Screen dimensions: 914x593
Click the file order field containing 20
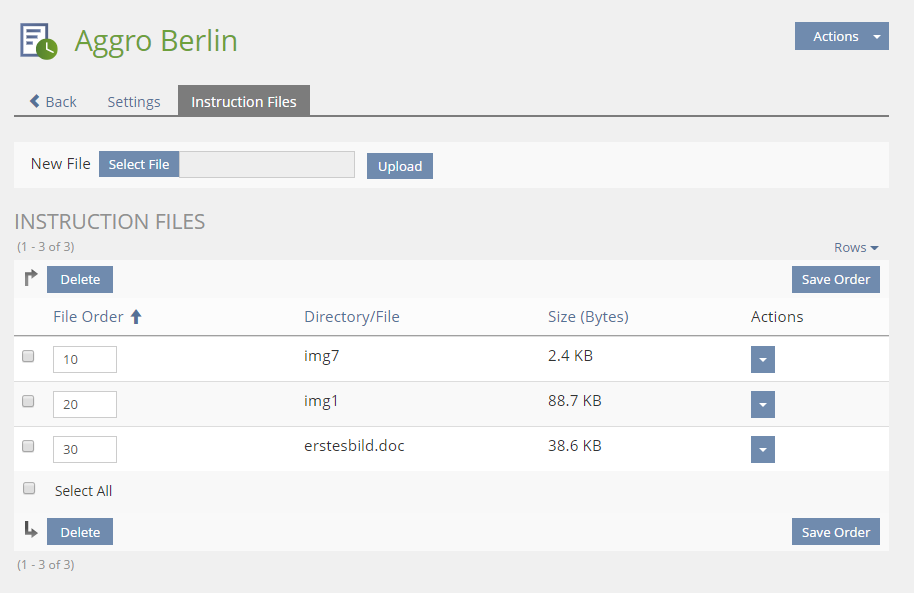coord(85,405)
